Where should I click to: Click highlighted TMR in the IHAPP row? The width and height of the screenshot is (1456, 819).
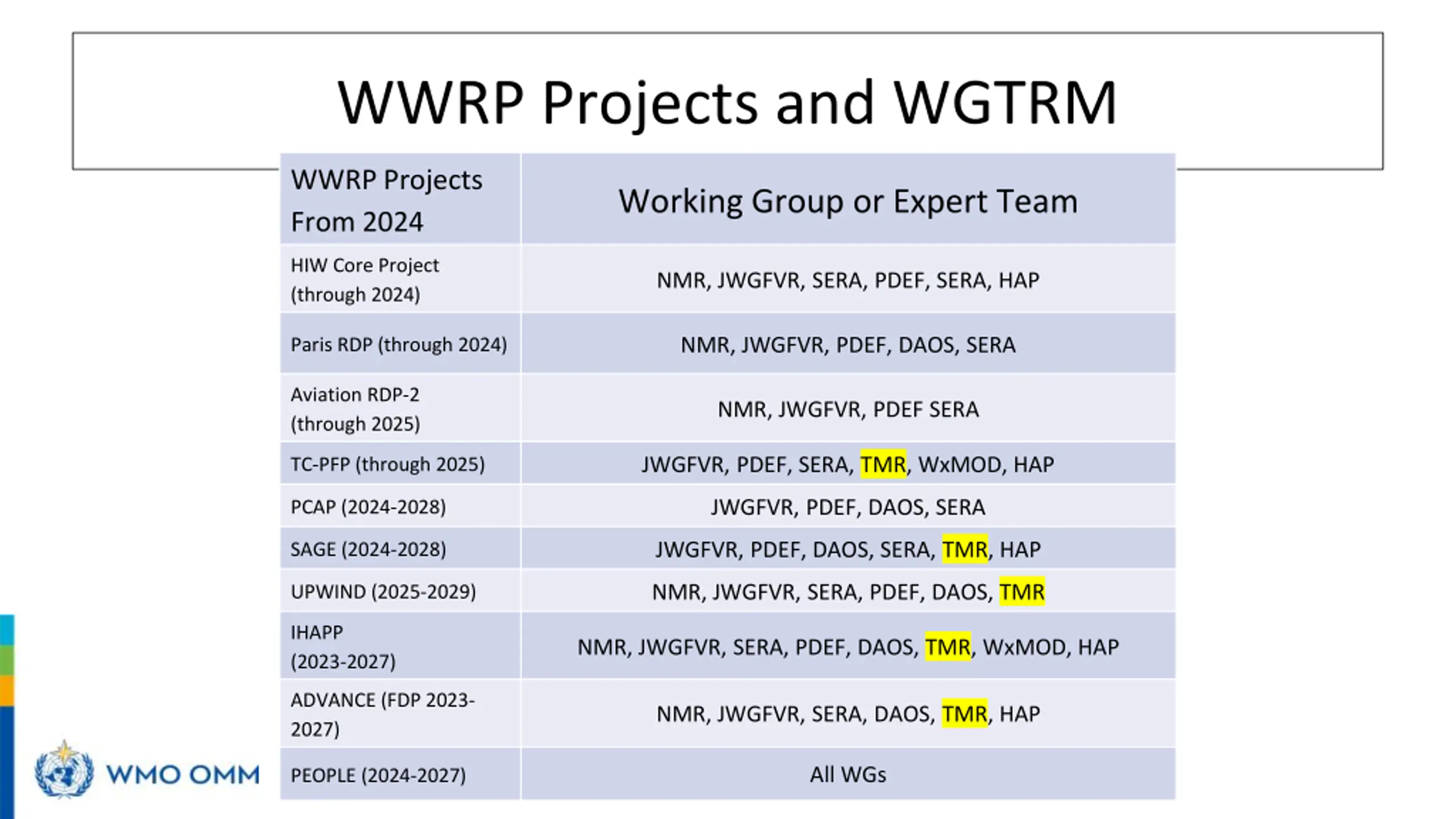coord(948,647)
